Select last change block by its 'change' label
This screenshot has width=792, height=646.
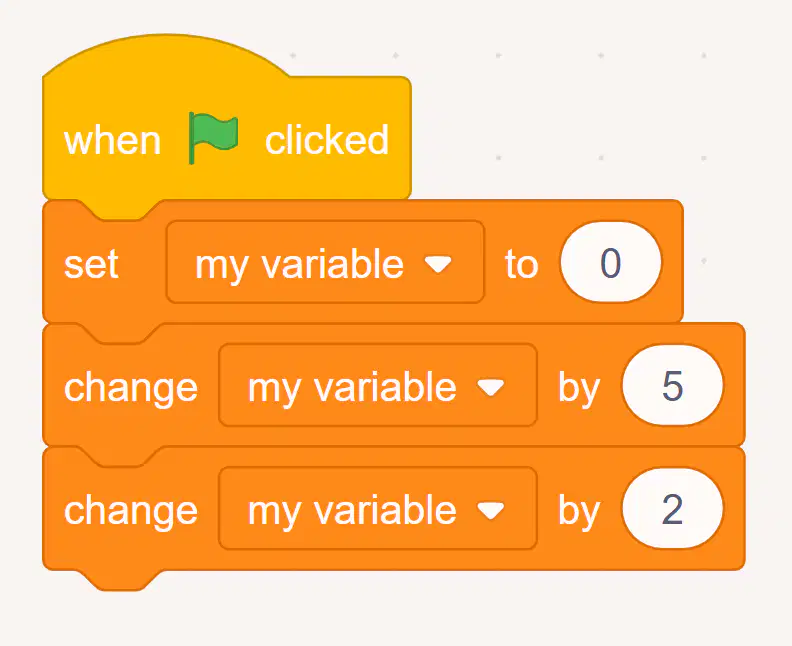[131, 512]
